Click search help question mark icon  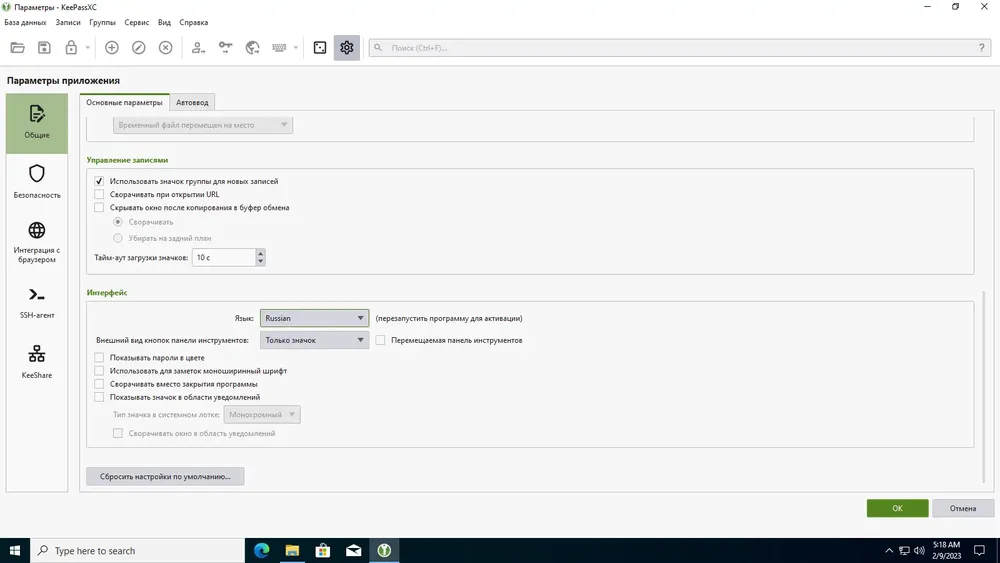pyautogui.click(x=982, y=48)
